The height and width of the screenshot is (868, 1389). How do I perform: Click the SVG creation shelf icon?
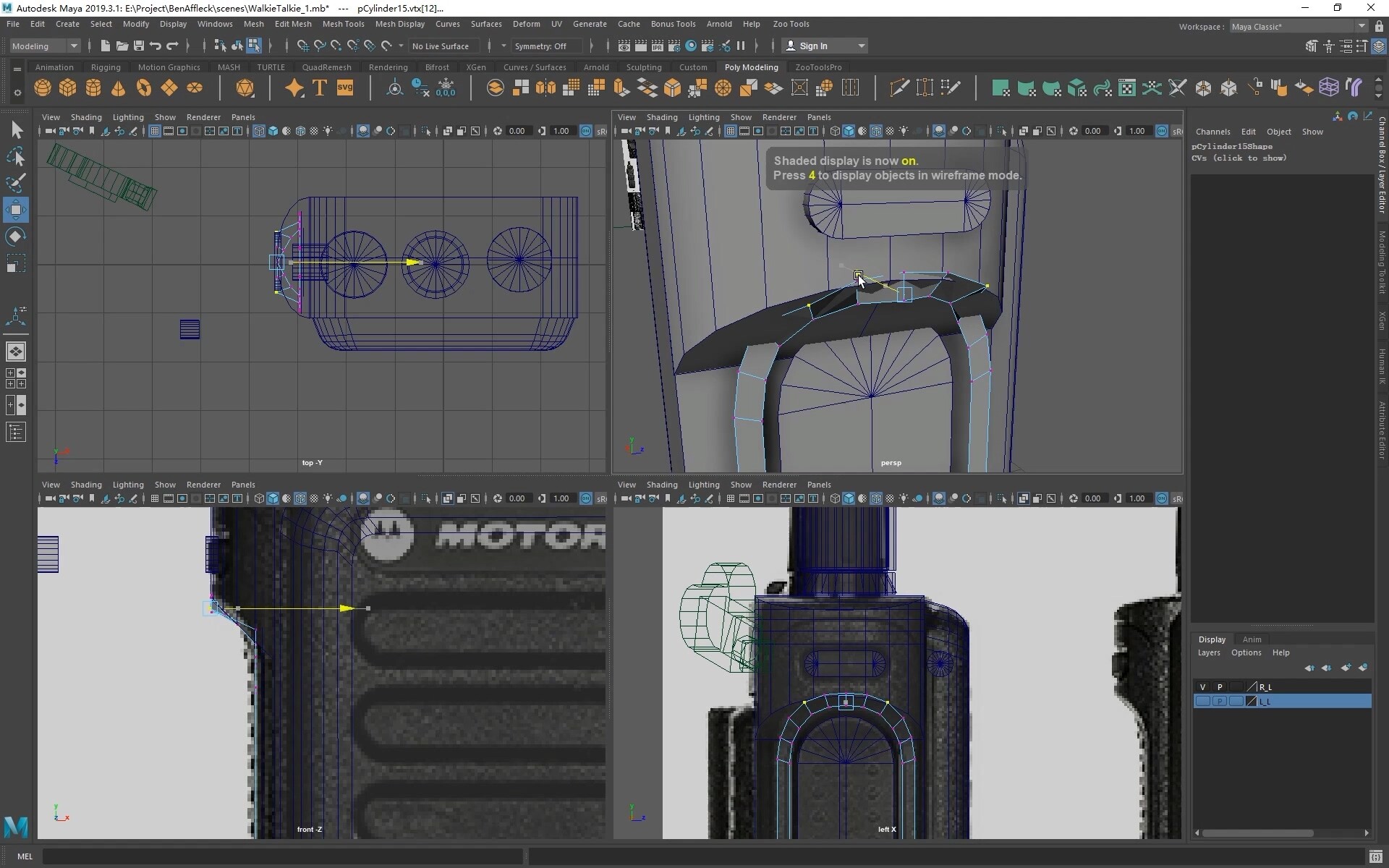coord(346,88)
